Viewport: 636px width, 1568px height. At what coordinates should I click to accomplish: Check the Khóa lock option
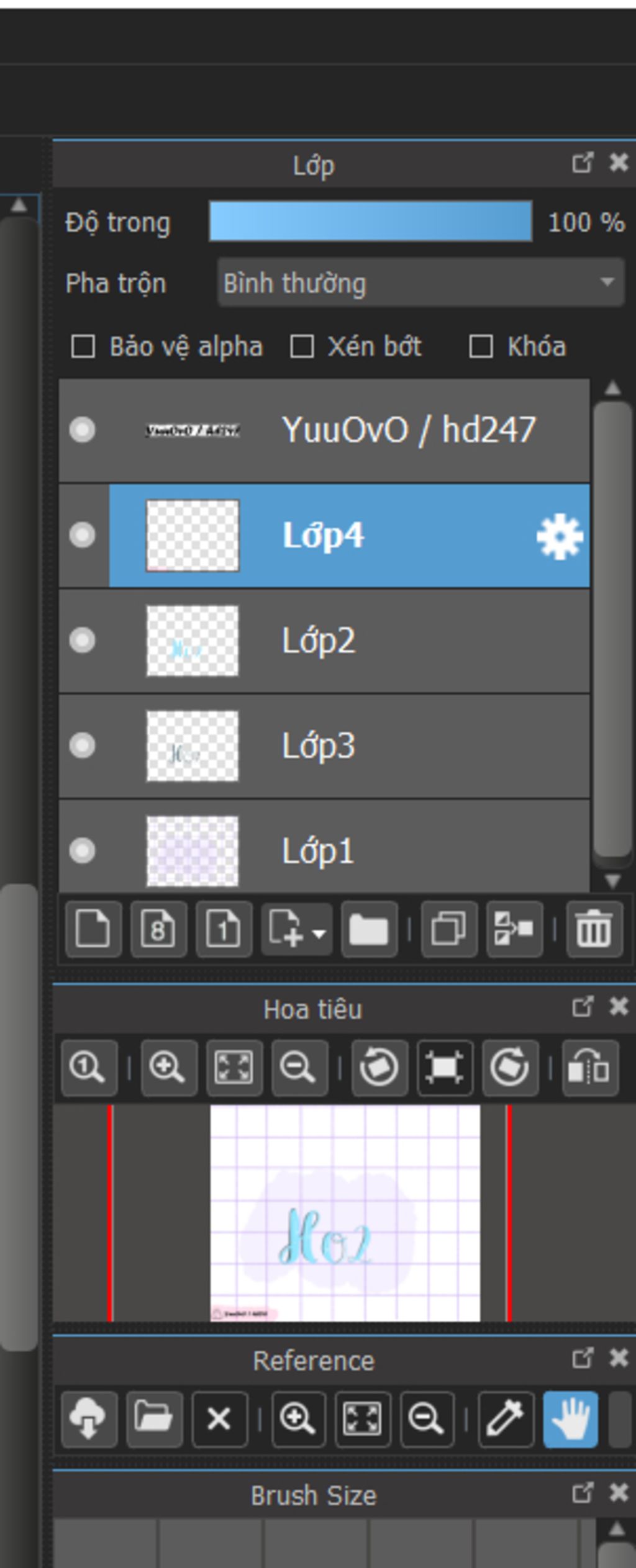tap(481, 346)
